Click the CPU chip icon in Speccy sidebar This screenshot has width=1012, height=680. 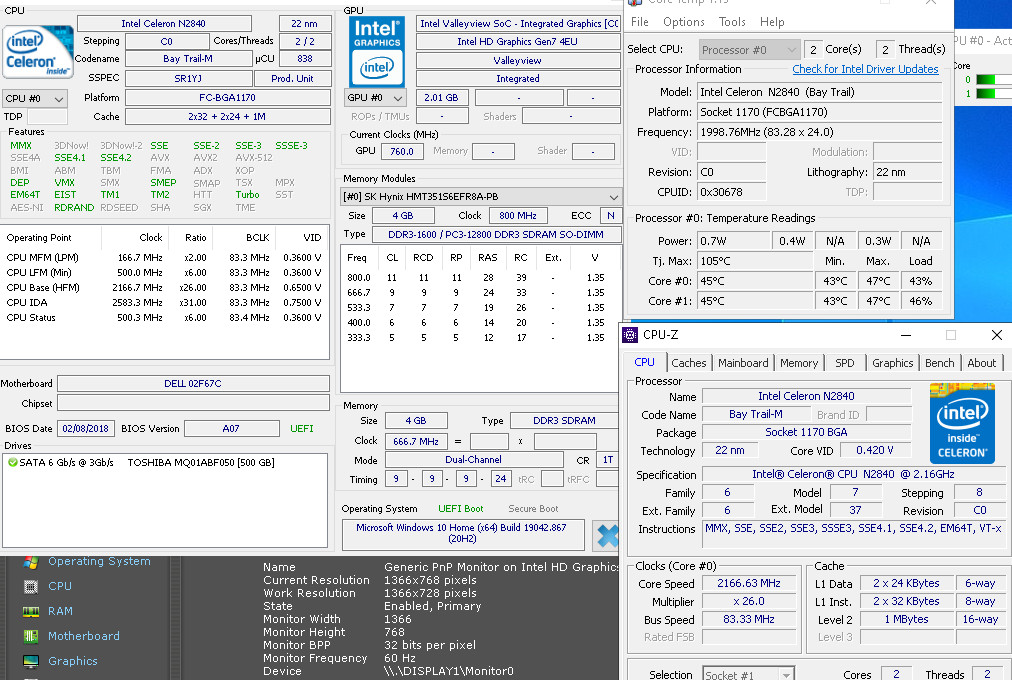click(30, 586)
